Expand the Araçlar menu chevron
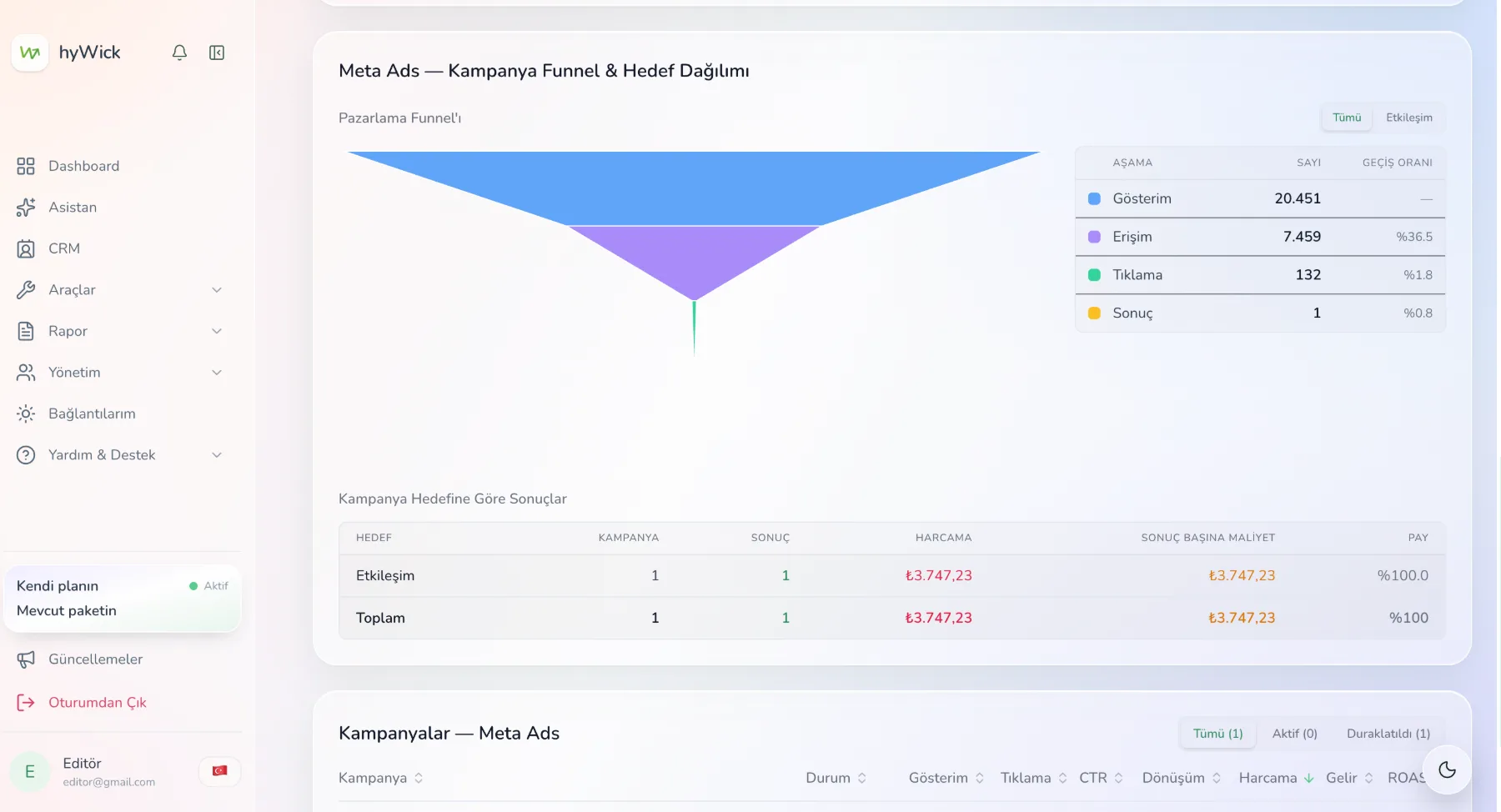This screenshot has height=812, width=1501. tap(217, 290)
